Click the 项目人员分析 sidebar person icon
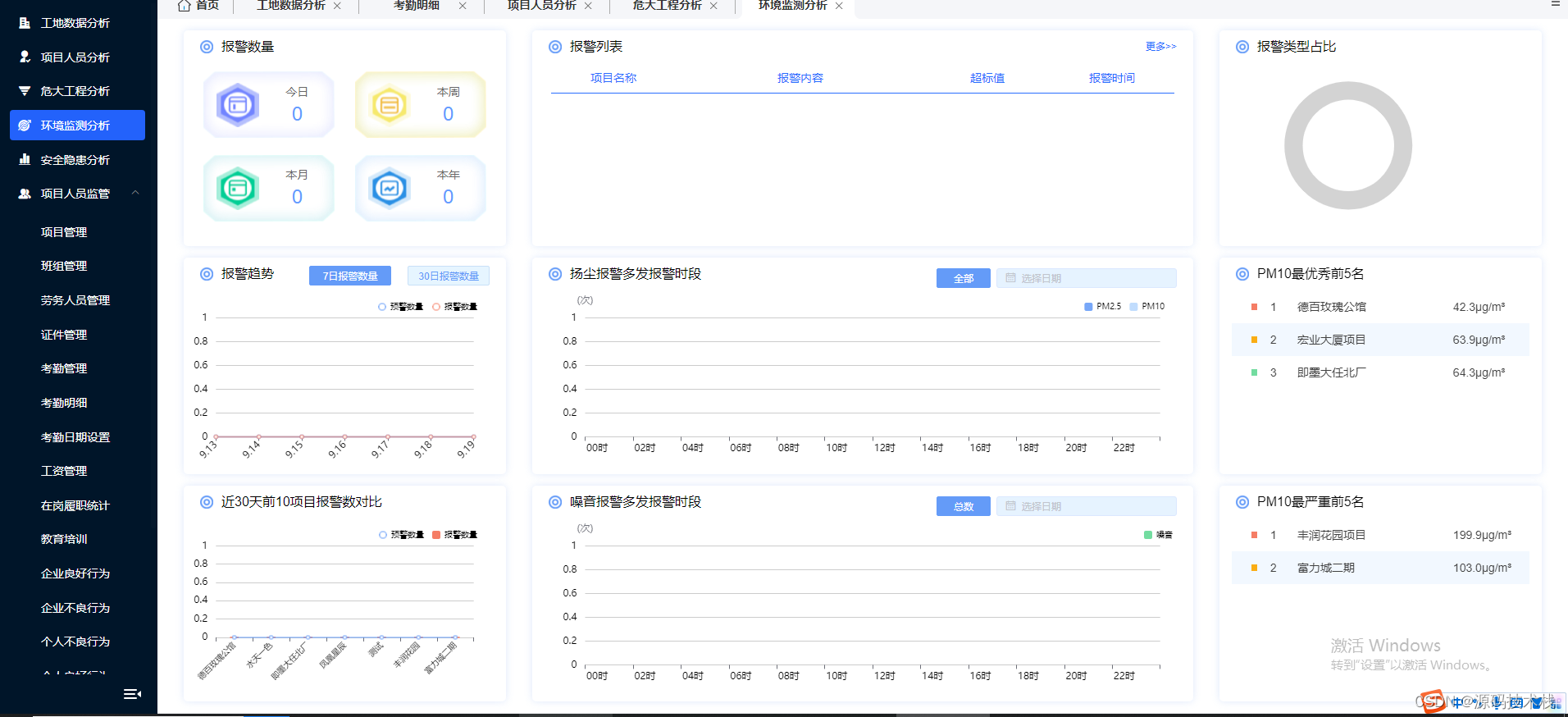The width and height of the screenshot is (1568, 717). [x=25, y=57]
